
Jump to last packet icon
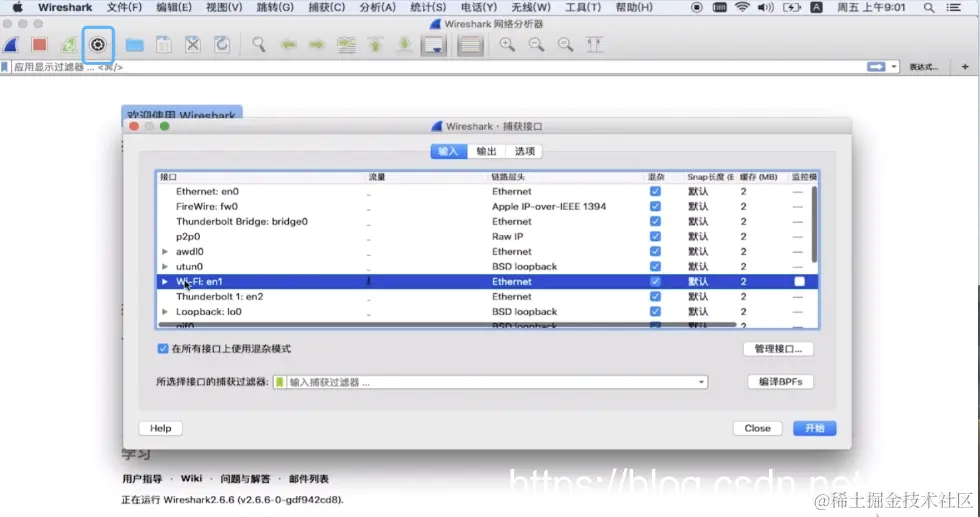pyautogui.click(x=404, y=45)
